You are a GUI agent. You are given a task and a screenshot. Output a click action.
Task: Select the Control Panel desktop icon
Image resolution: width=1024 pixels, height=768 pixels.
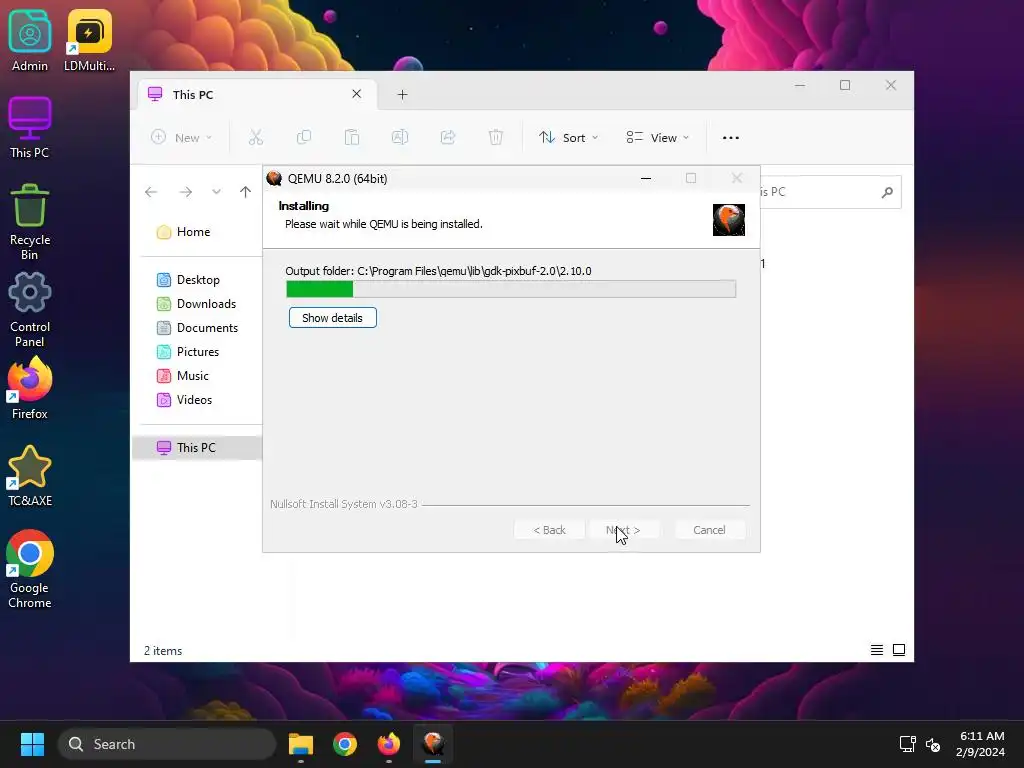coord(29,310)
